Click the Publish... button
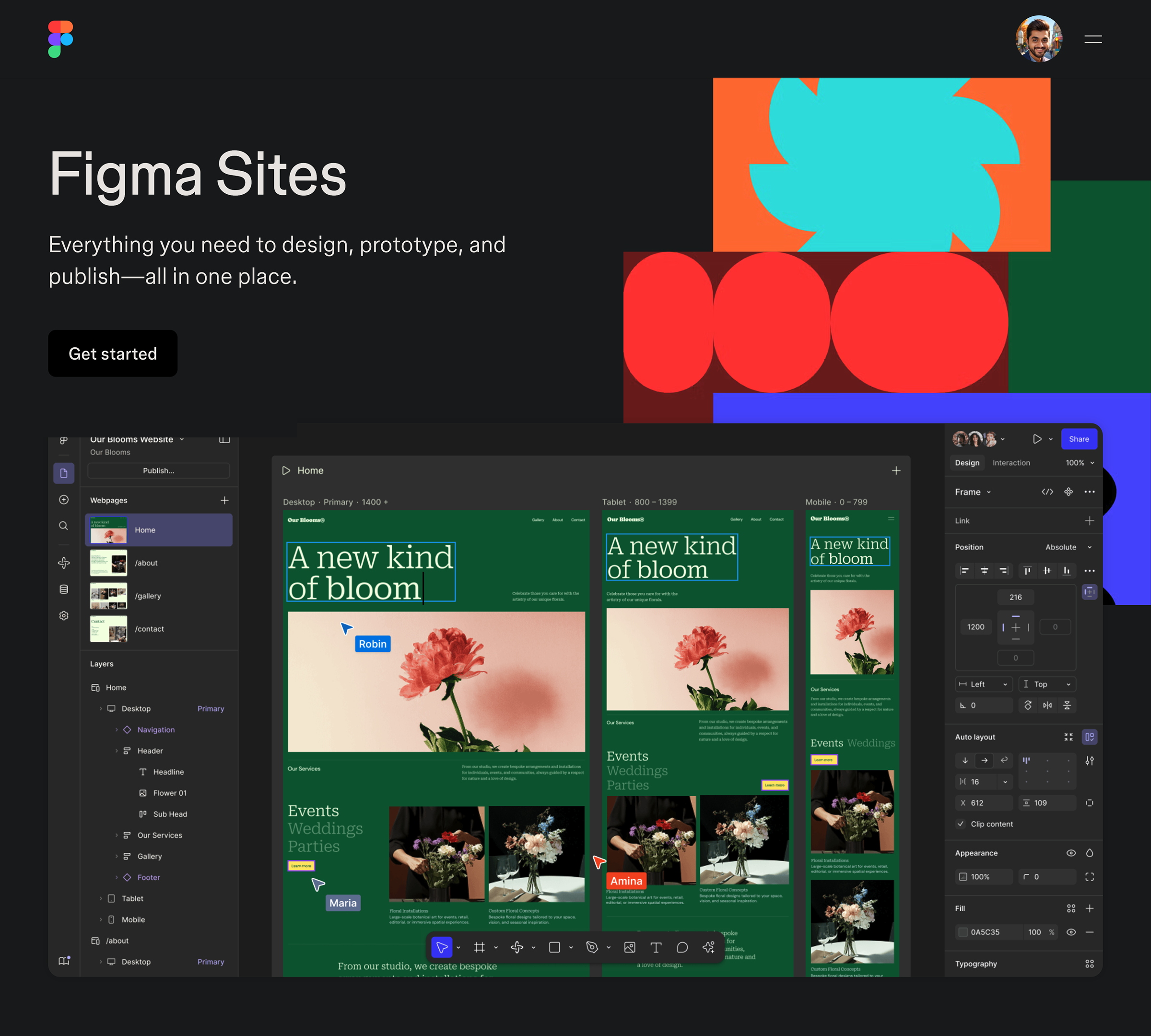Viewport: 1151px width, 1036px height. click(x=158, y=470)
